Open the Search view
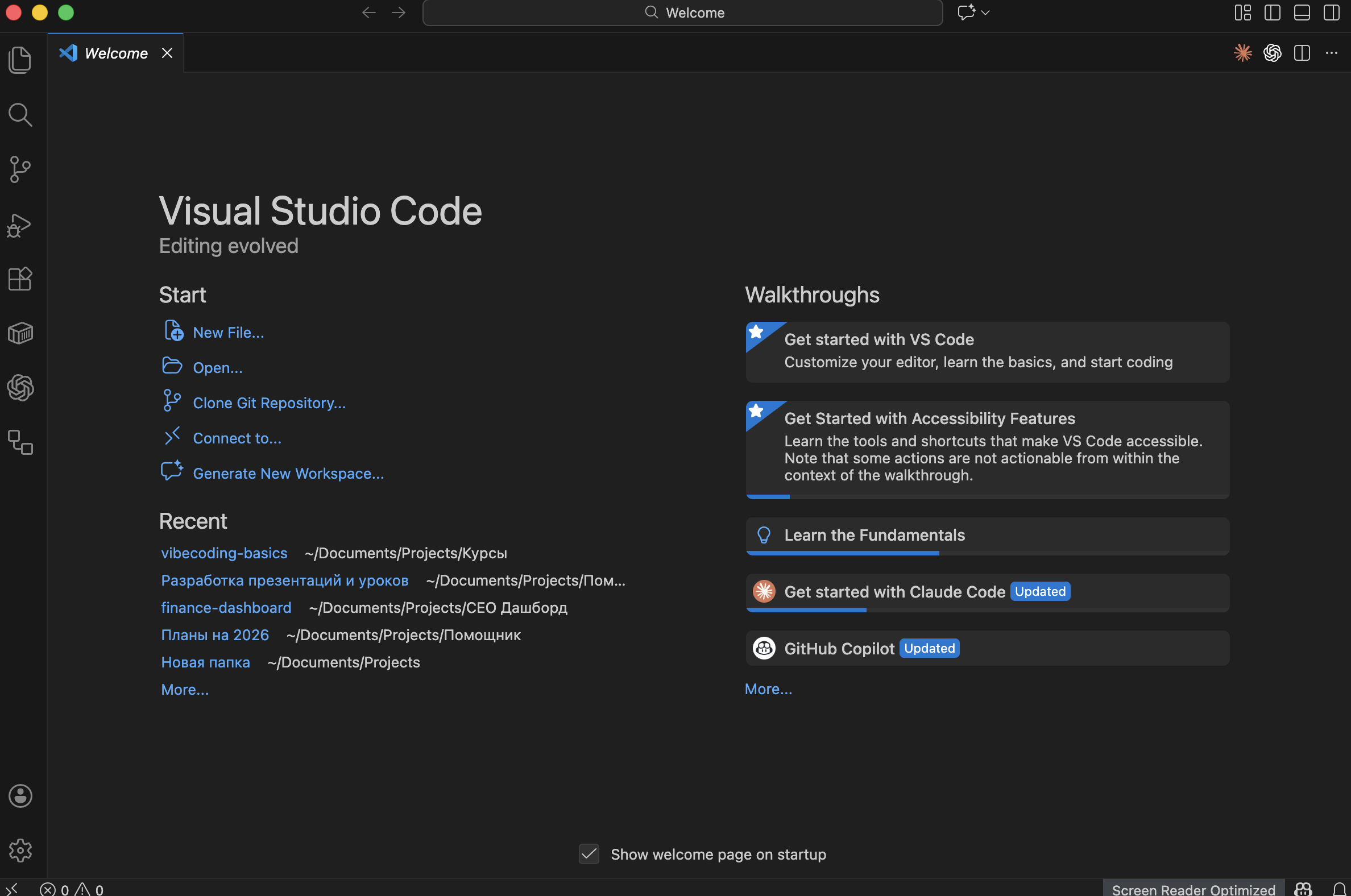The height and width of the screenshot is (896, 1351). tap(20, 114)
